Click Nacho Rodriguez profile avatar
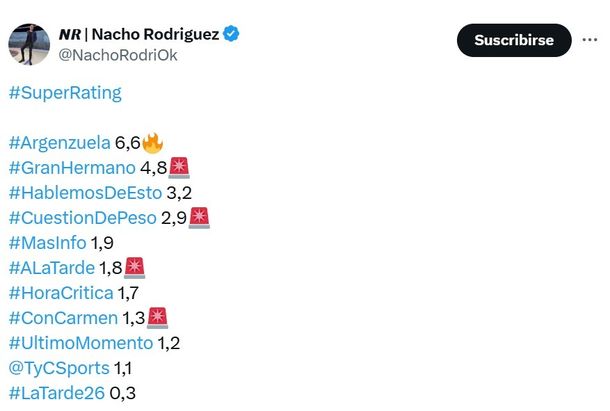The width and height of the screenshot is (610, 411). 29,44
